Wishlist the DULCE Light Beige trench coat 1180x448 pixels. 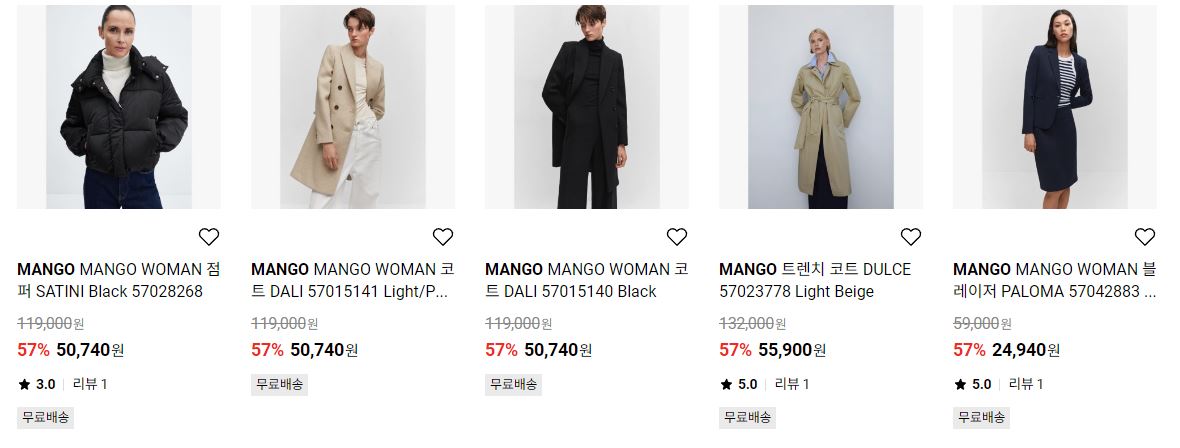[911, 236]
